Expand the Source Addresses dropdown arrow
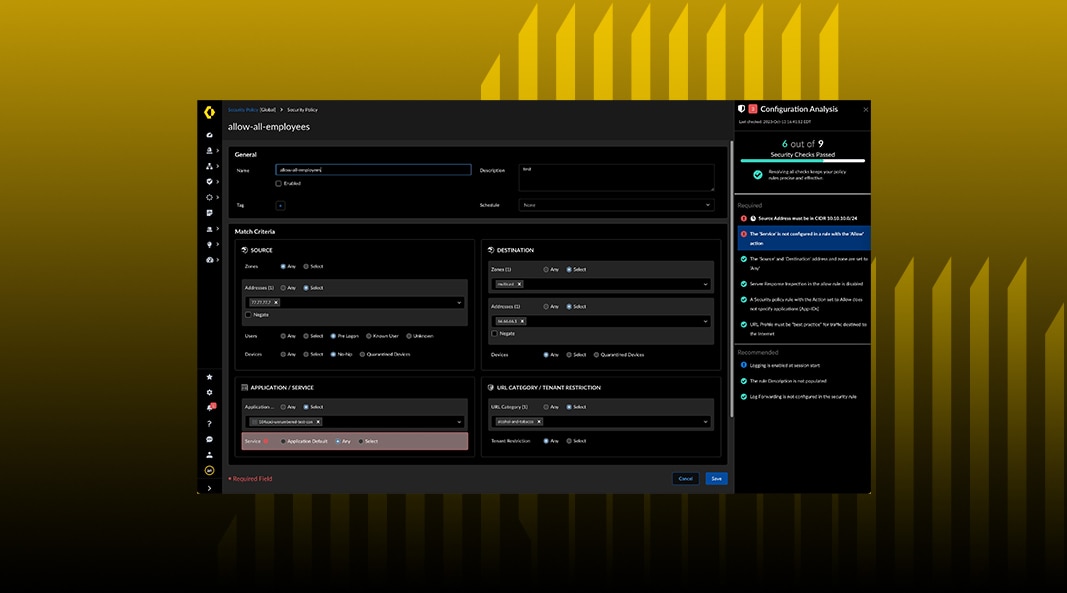 click(459, 302)
